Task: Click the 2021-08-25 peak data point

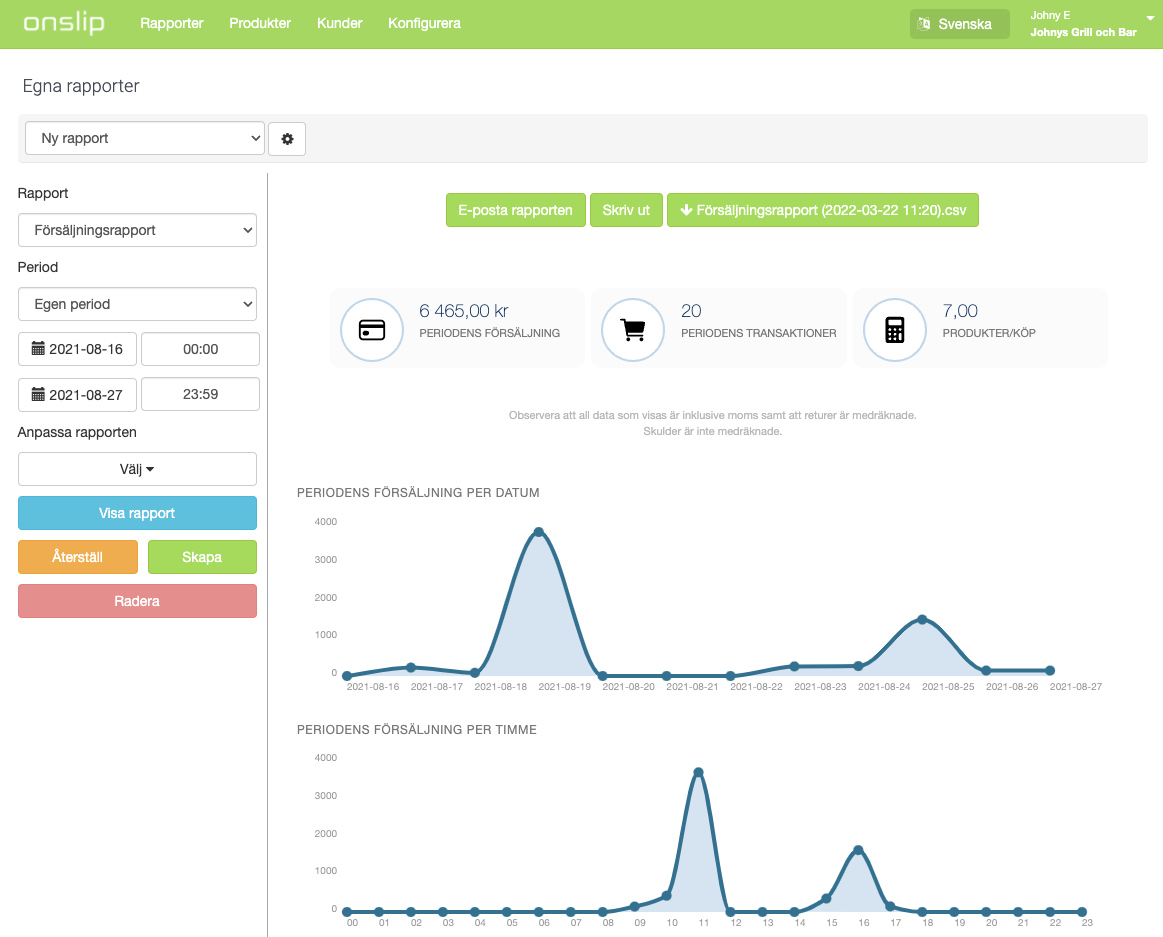Action: point(922,619)
